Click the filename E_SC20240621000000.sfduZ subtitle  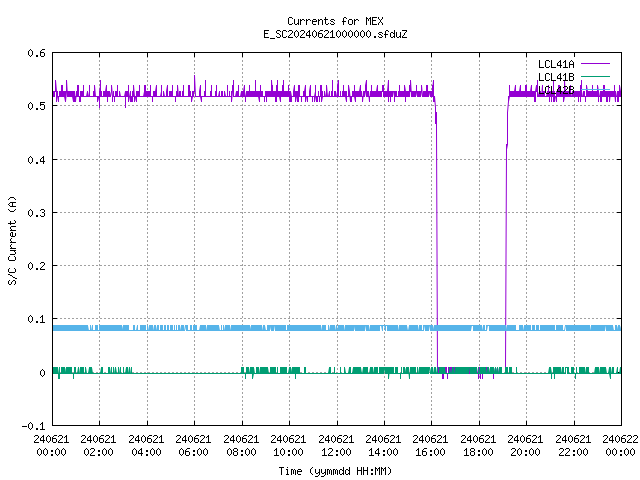[335, 34]
